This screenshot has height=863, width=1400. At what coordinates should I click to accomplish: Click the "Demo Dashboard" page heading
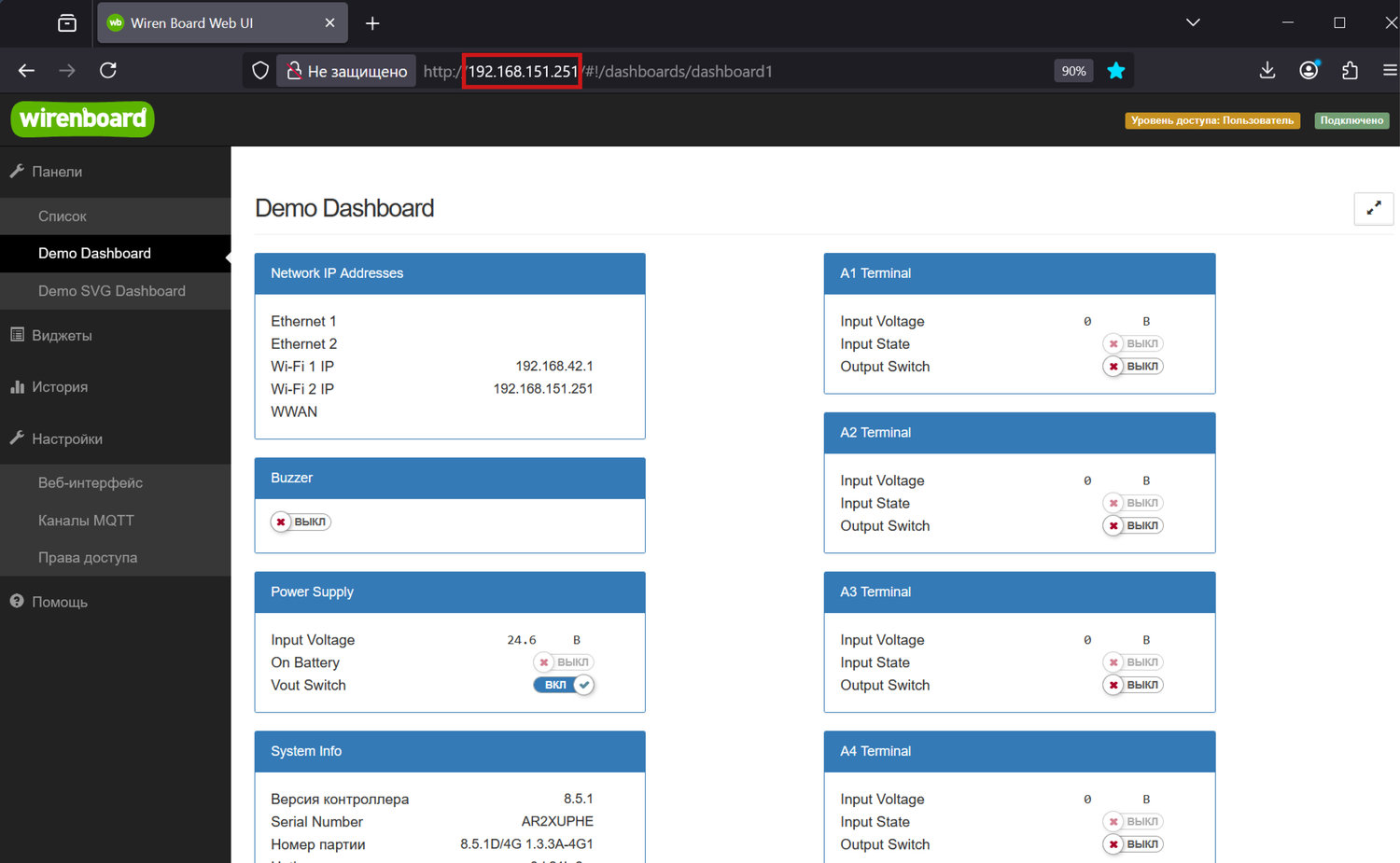(344, 208)
